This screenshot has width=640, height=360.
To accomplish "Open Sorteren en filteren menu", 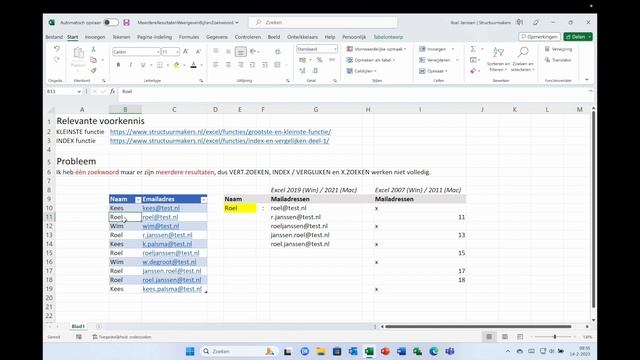I will [x=498, y=59].
